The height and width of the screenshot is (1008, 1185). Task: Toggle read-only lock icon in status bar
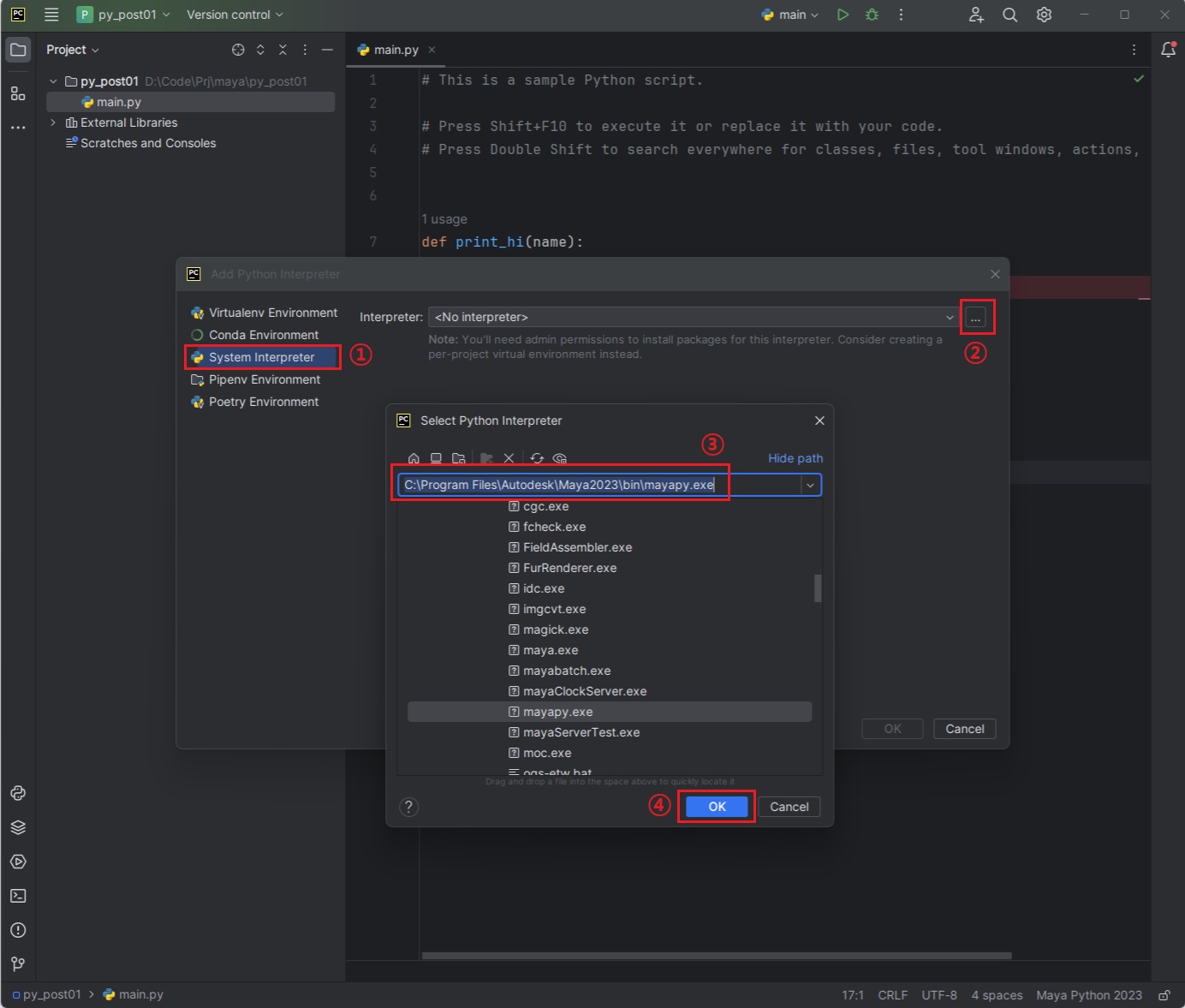coord(1164,995)
